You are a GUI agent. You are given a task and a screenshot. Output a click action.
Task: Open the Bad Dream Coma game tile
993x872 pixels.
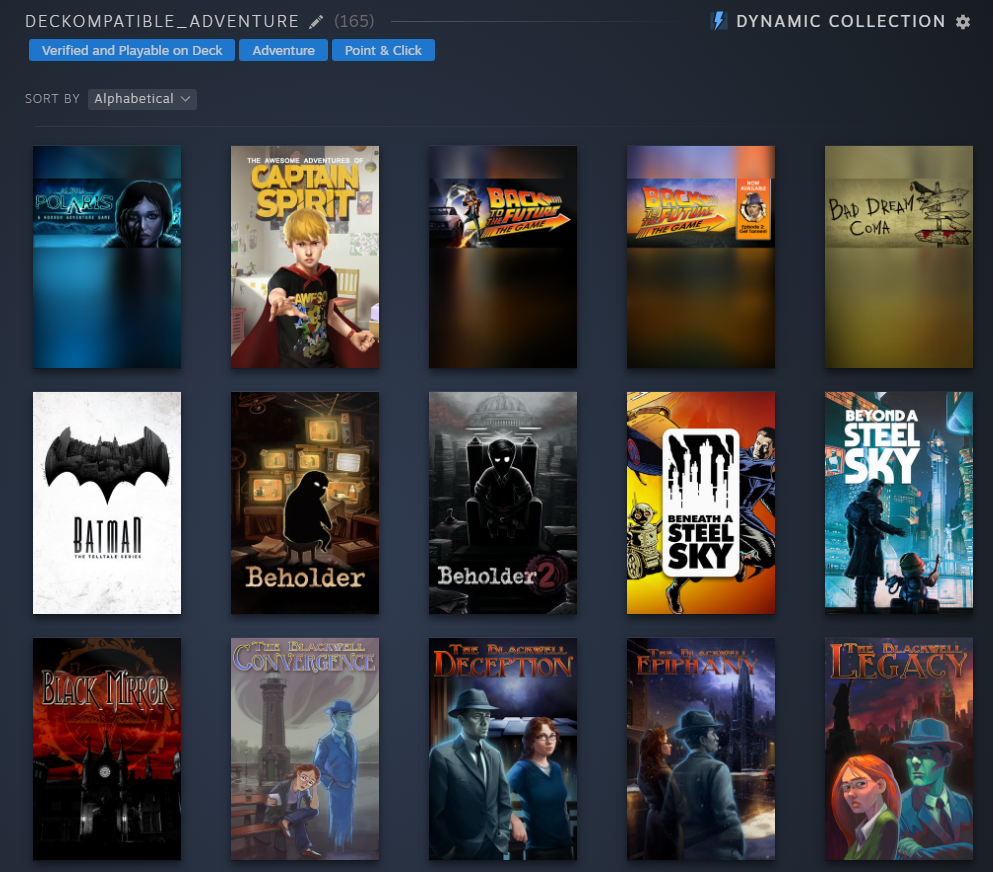point(899,257)
